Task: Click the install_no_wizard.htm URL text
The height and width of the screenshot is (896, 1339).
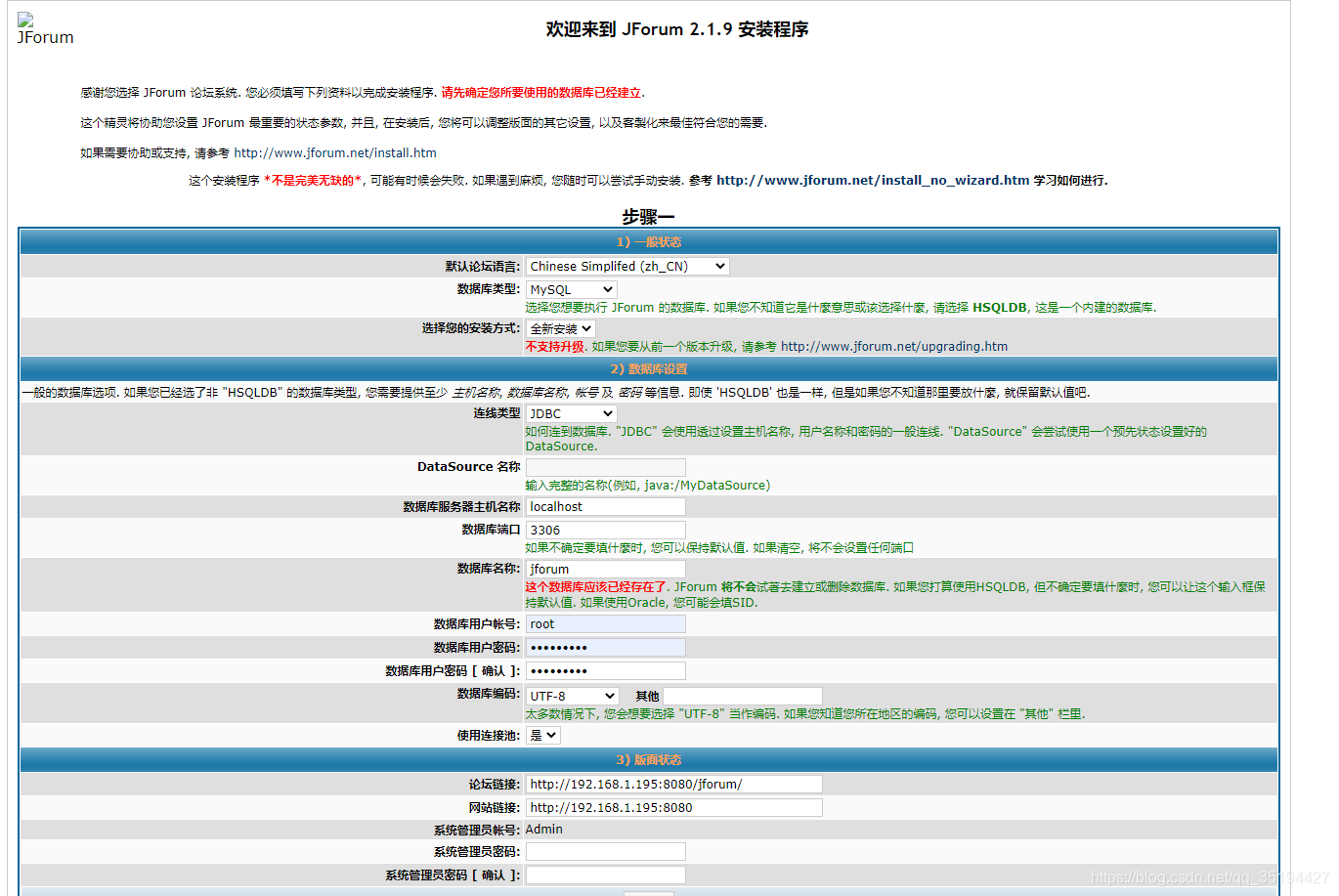Action: pos(873,180)
